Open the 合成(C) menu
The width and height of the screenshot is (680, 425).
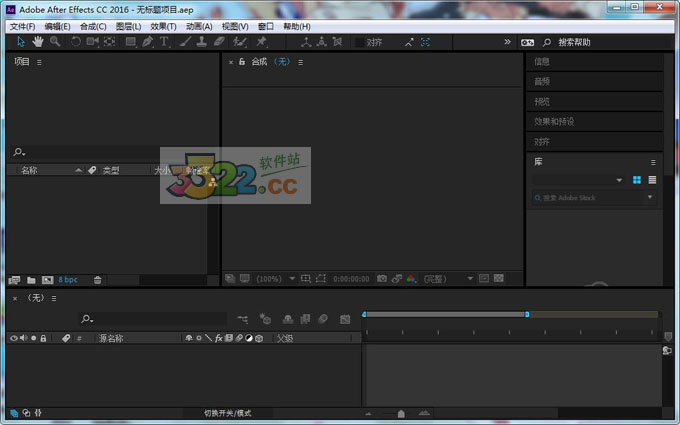[x=93, y=26]
